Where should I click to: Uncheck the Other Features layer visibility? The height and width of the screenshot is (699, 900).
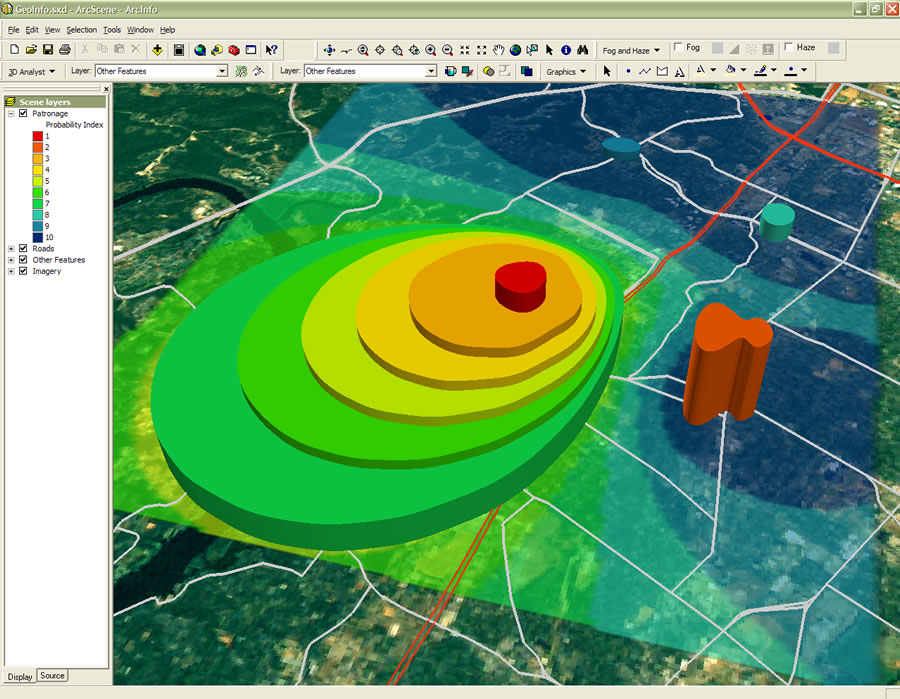click(23, 259)
